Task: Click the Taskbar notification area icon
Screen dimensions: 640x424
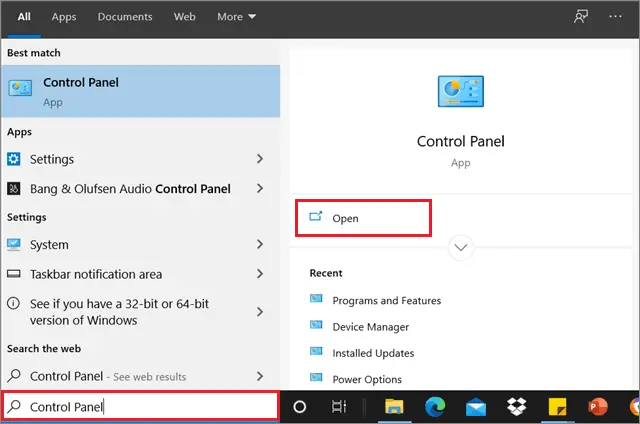Action: (x=13, y=273)
